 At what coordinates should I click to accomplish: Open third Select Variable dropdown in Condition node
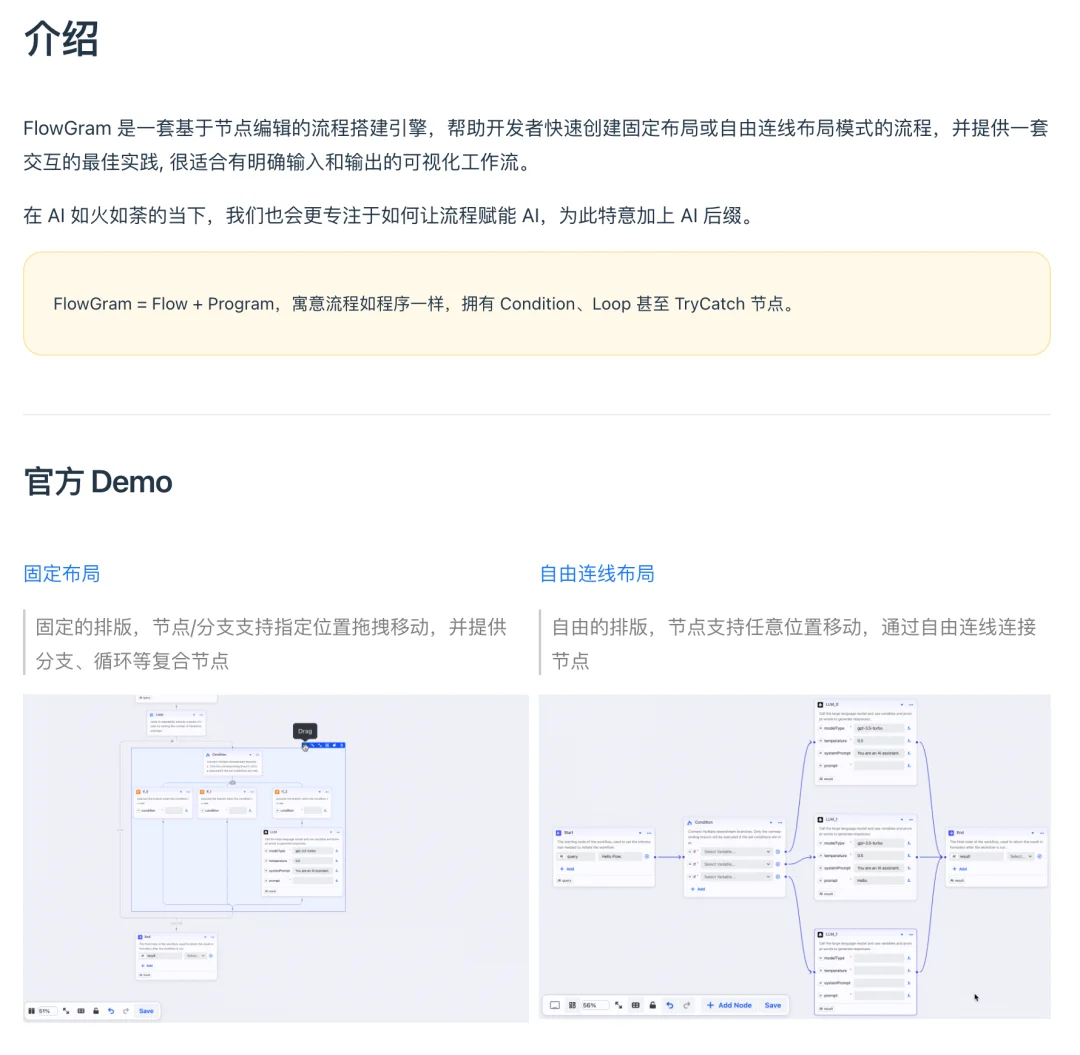(736, 877)
